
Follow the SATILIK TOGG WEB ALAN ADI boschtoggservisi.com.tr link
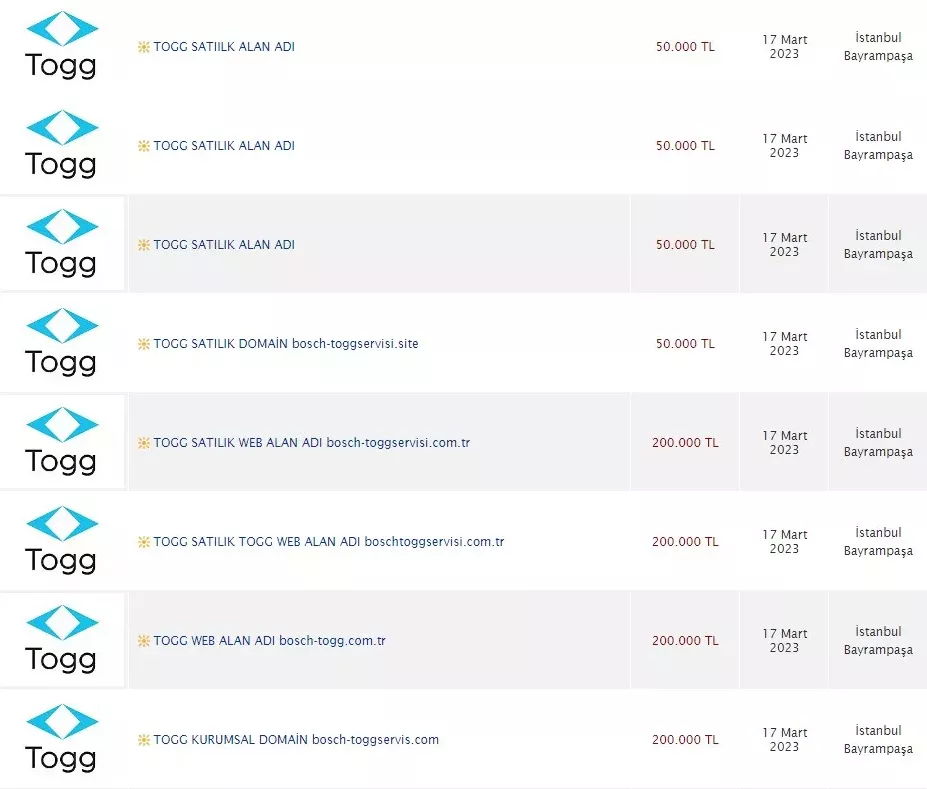[x=328, y=542]
